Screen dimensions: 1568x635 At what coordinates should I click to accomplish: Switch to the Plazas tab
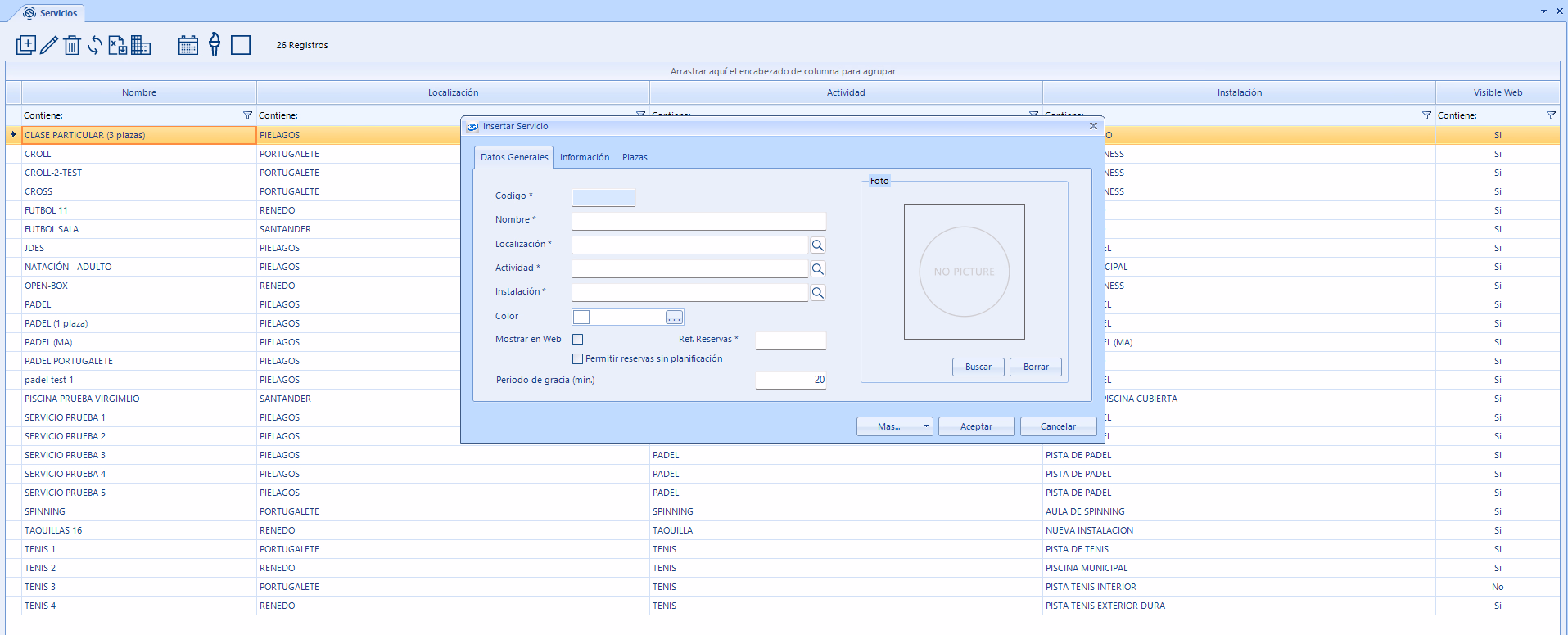click(635, 157)
